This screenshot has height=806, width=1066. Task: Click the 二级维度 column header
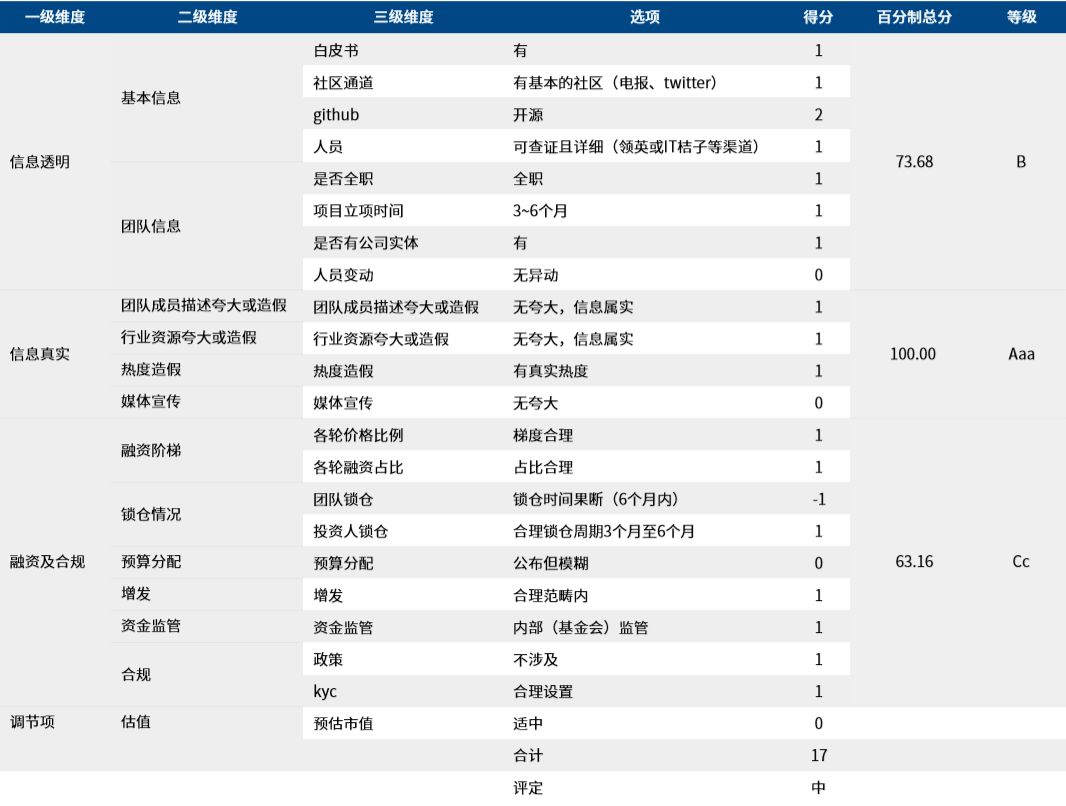pos(207,17)
